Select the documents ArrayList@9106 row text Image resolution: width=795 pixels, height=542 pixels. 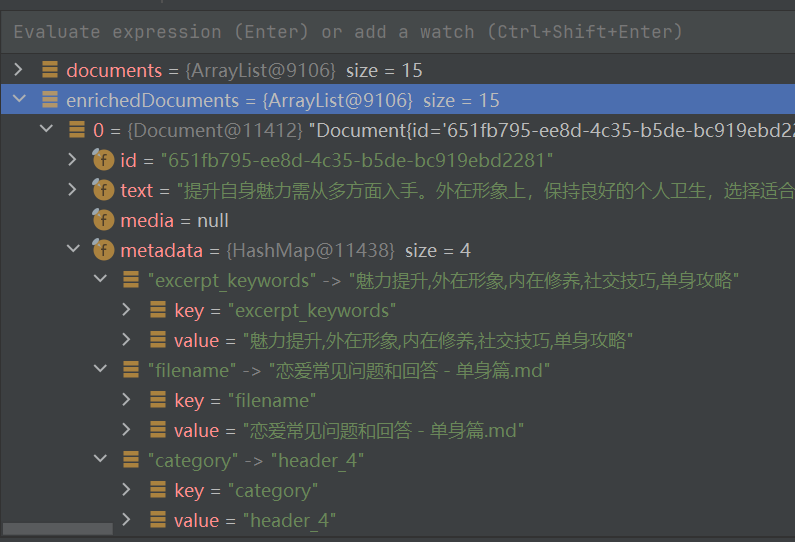[244, 70]
